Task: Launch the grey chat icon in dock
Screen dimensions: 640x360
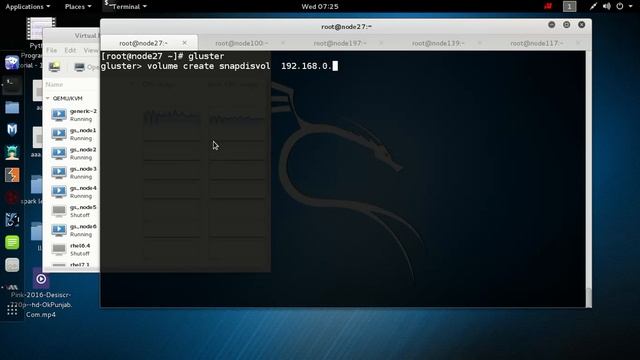Action: tap(12, 265)
